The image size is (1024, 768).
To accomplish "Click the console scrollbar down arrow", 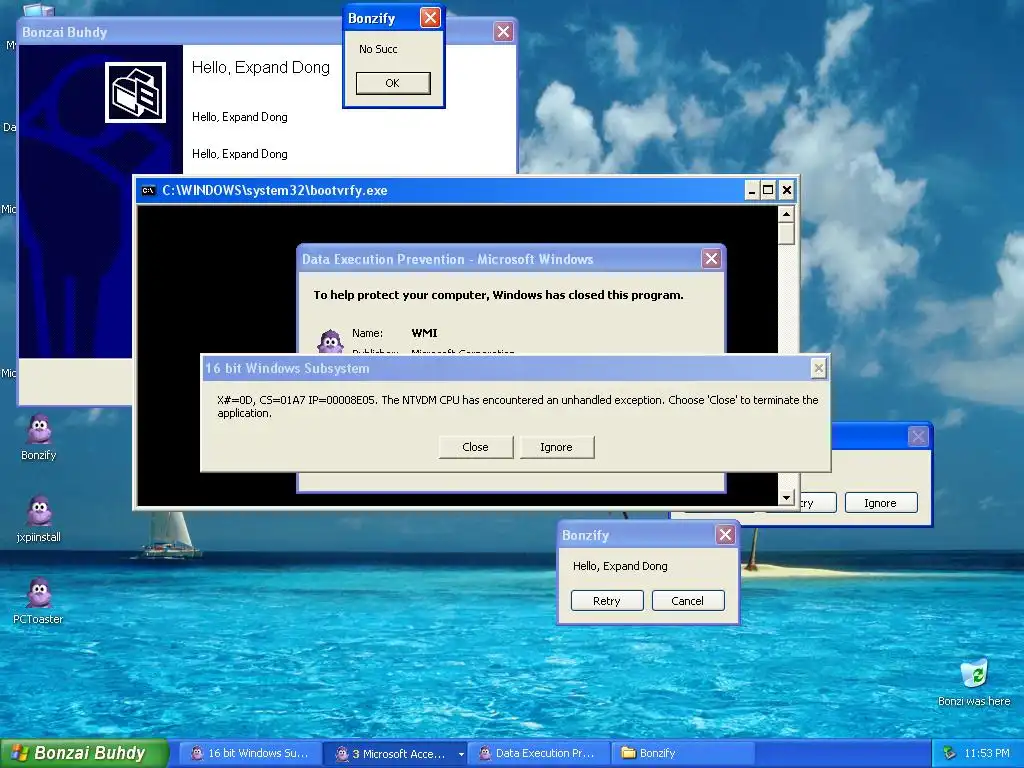I will (x=786, y=498).
